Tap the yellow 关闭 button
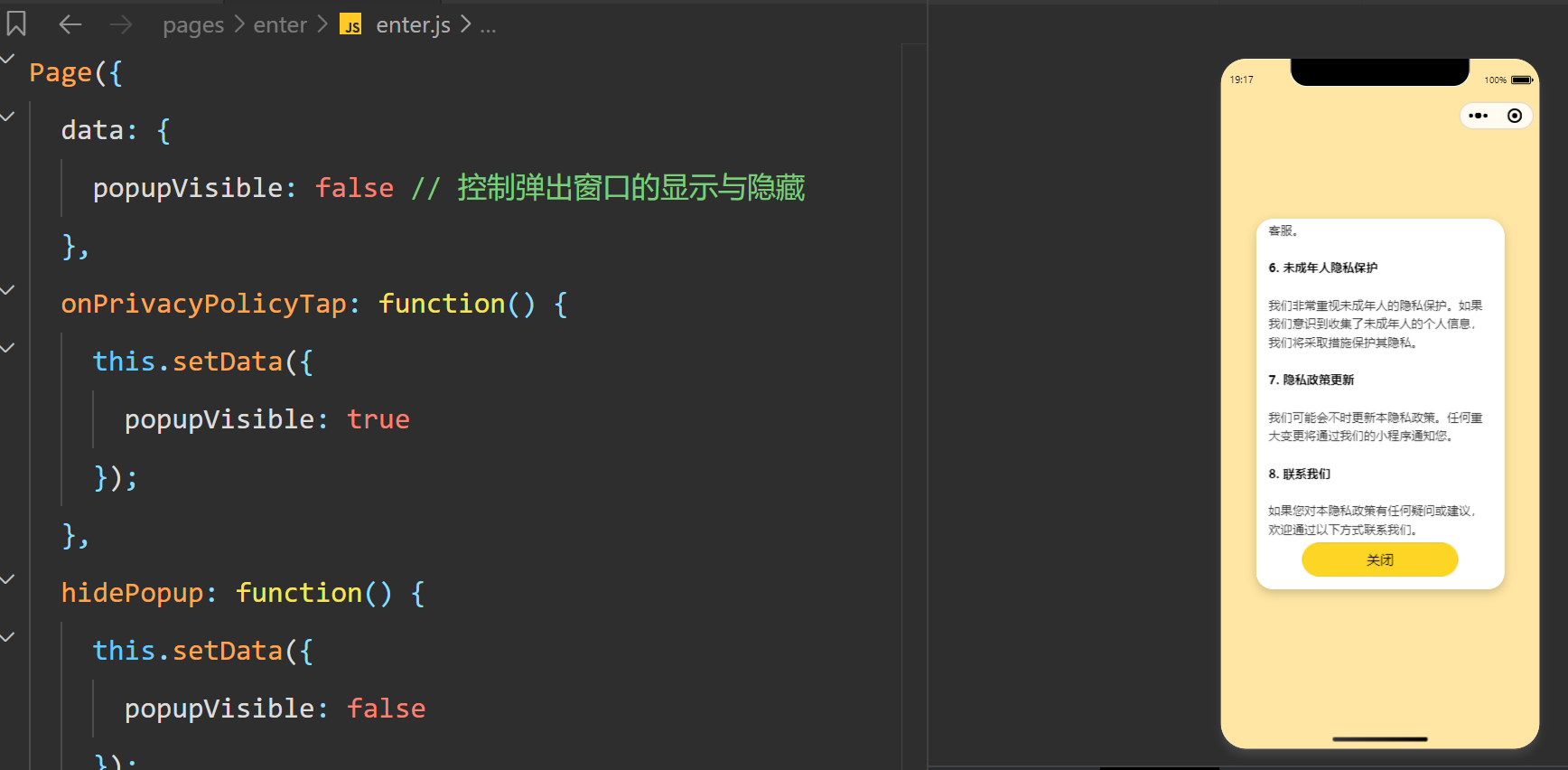 (x=1379, y=559)
